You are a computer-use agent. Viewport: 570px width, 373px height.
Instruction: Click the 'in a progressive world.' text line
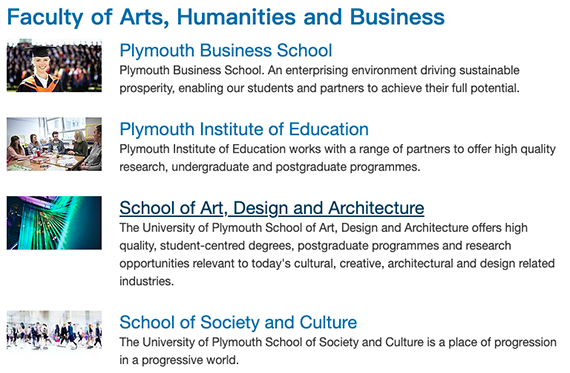[x=179, y=360]
